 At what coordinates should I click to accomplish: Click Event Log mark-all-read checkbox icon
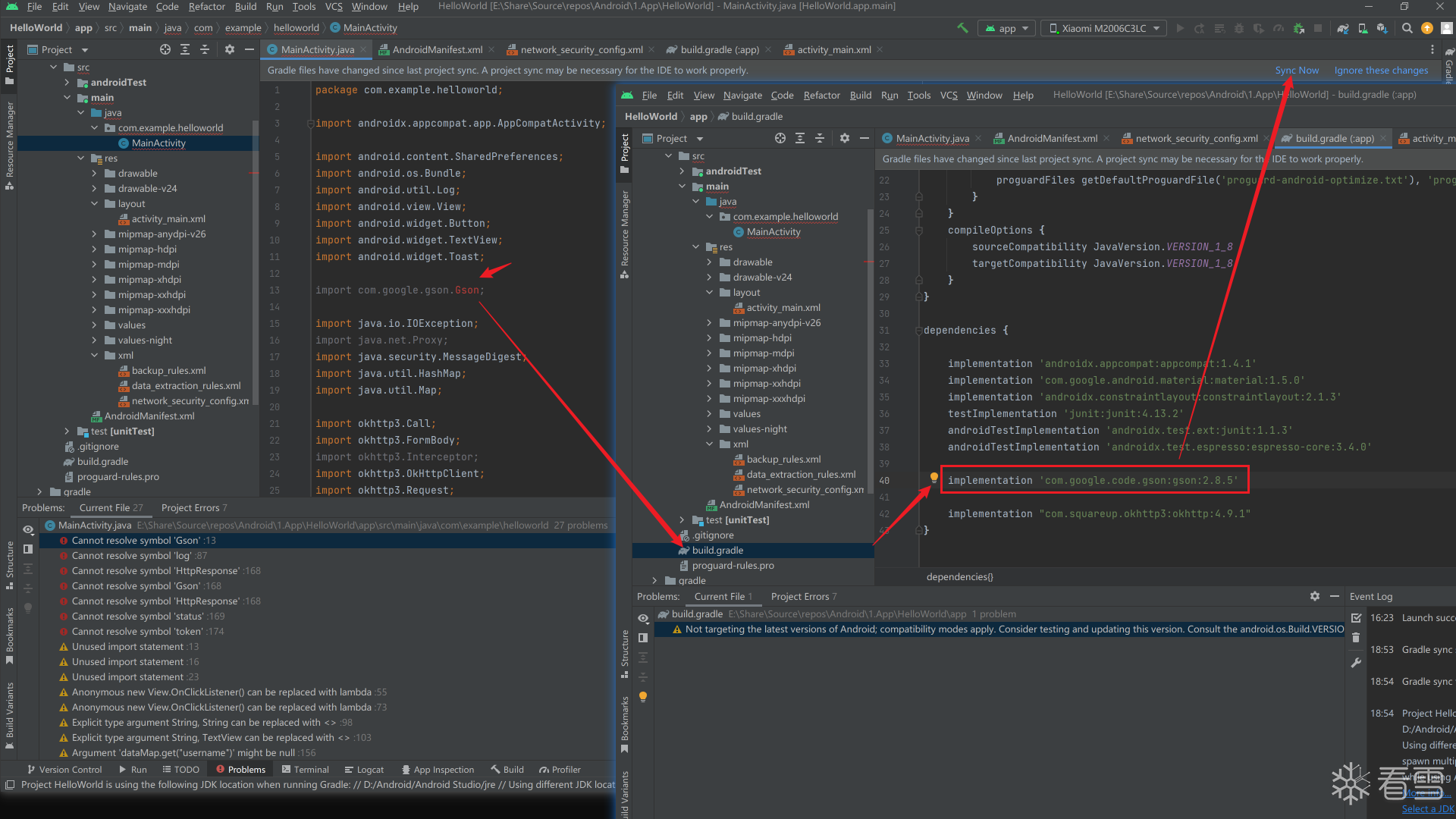[x=1357, y=618]
